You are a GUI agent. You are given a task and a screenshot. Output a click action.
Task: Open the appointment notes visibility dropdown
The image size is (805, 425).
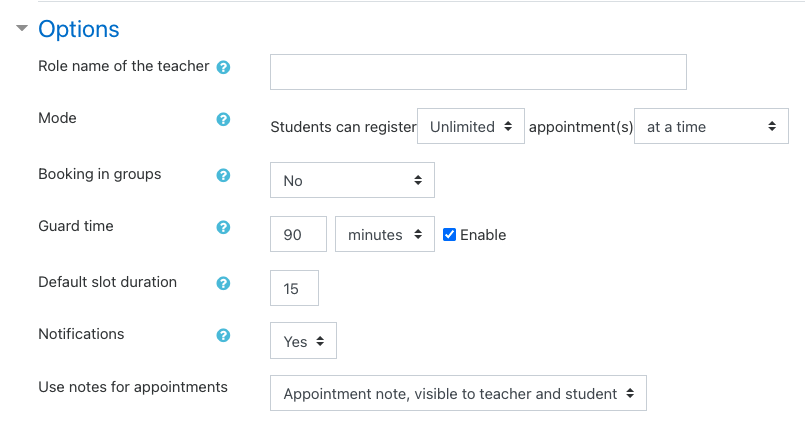coord(458,394)
